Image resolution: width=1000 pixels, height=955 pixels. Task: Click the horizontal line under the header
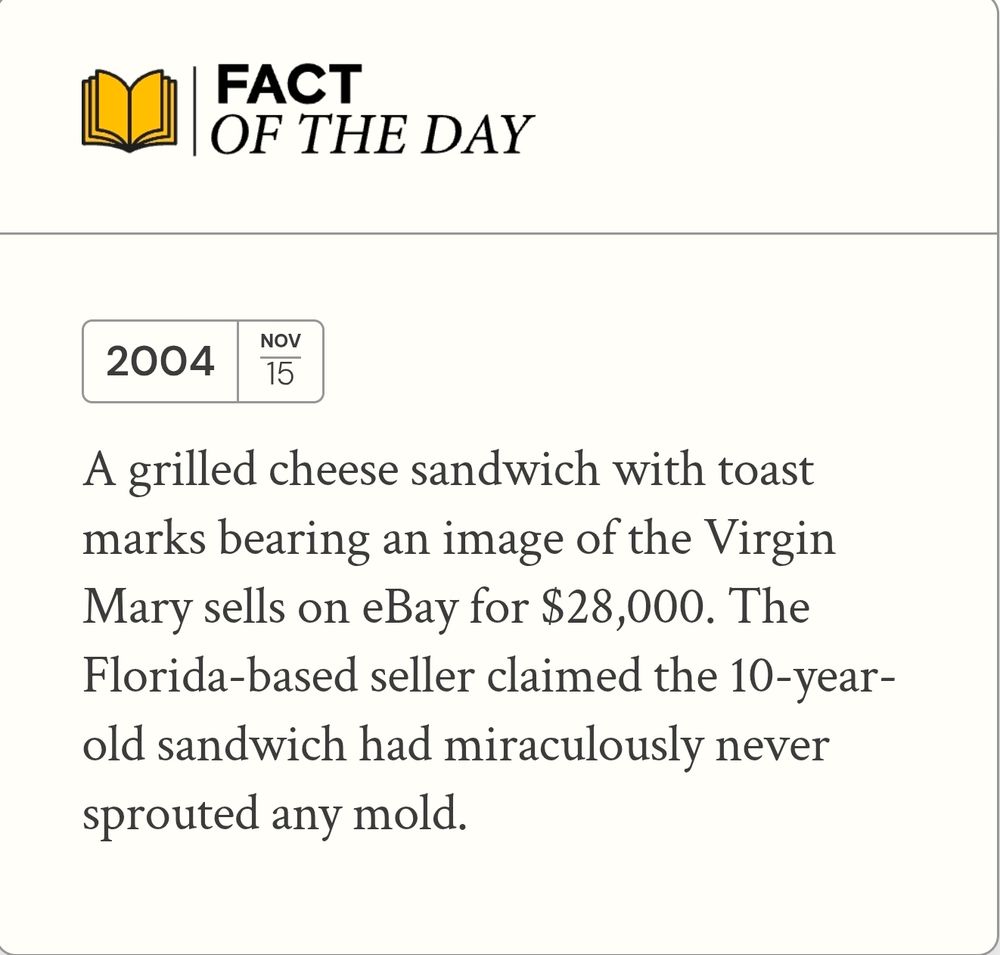(498, 233)
